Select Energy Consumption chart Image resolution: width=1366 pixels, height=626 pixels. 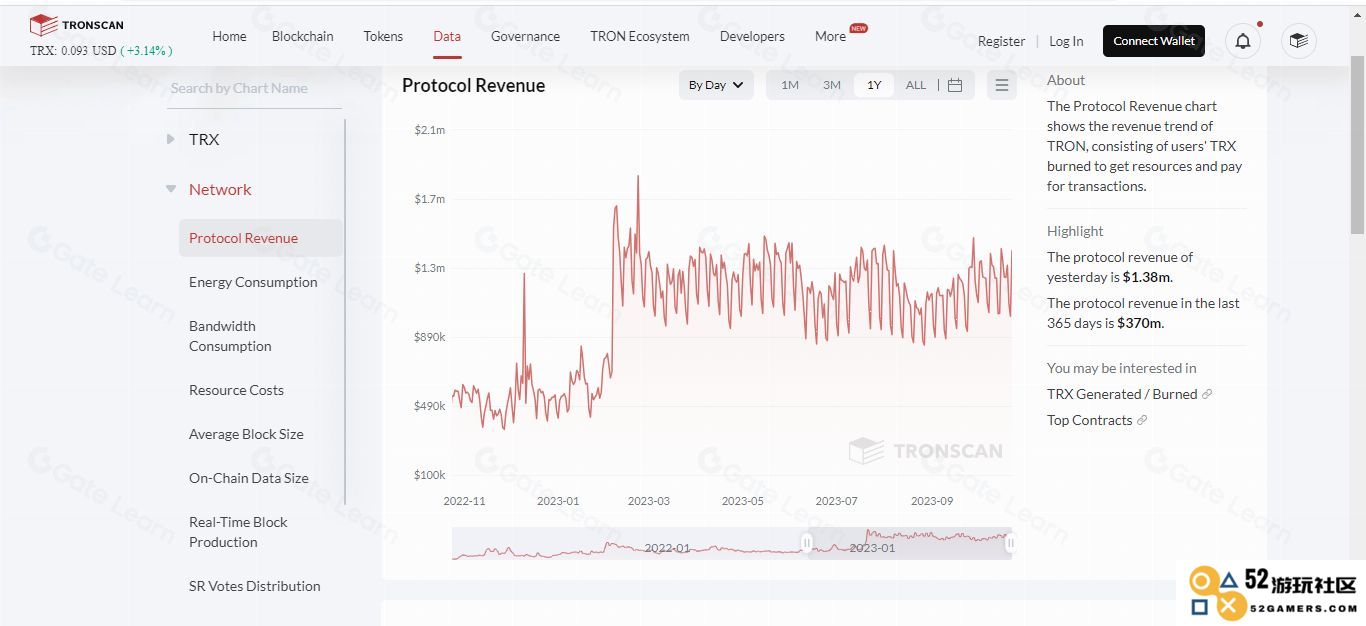(253, 282)
